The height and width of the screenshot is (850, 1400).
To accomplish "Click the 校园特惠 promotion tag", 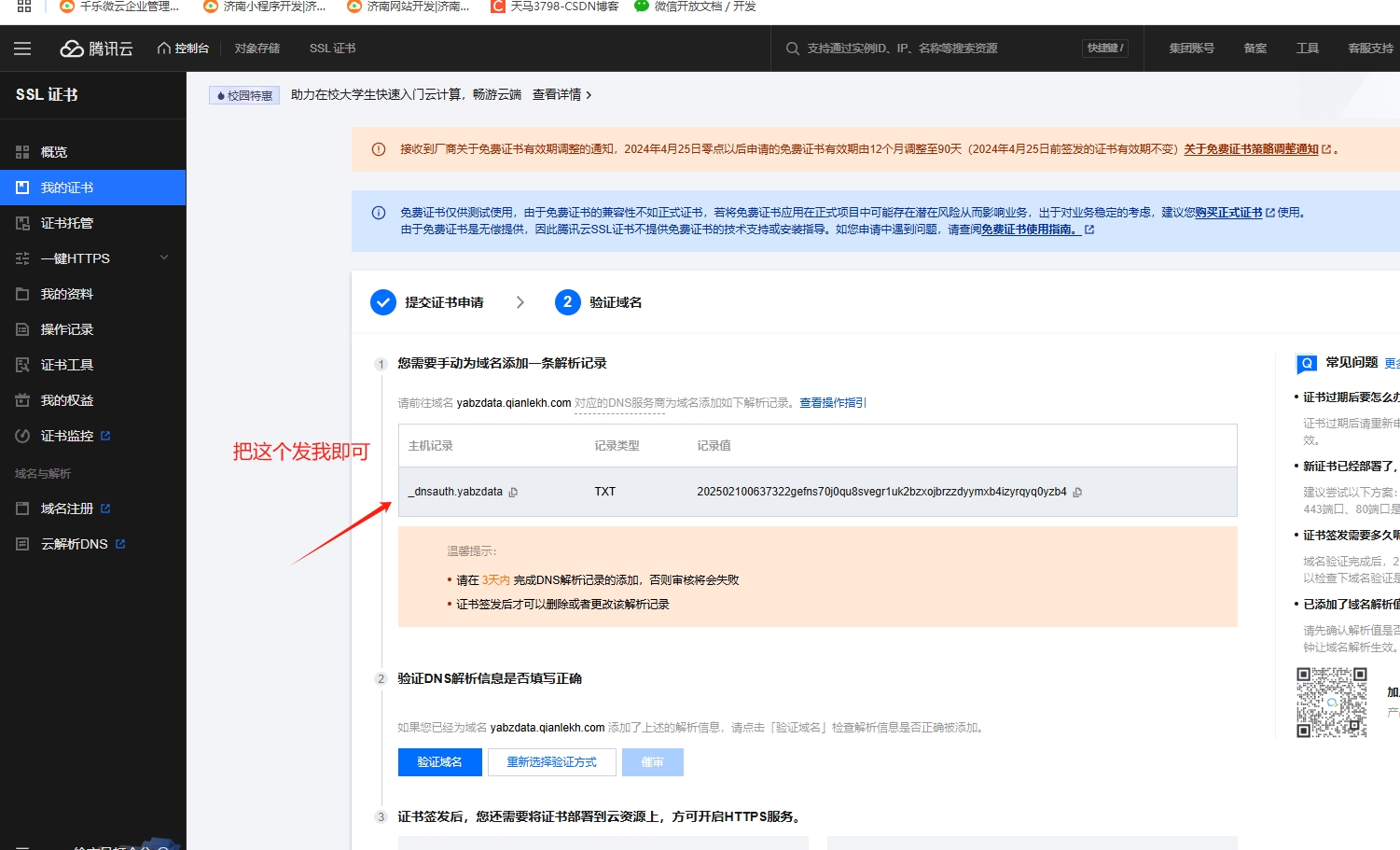I will click(244, 95).
